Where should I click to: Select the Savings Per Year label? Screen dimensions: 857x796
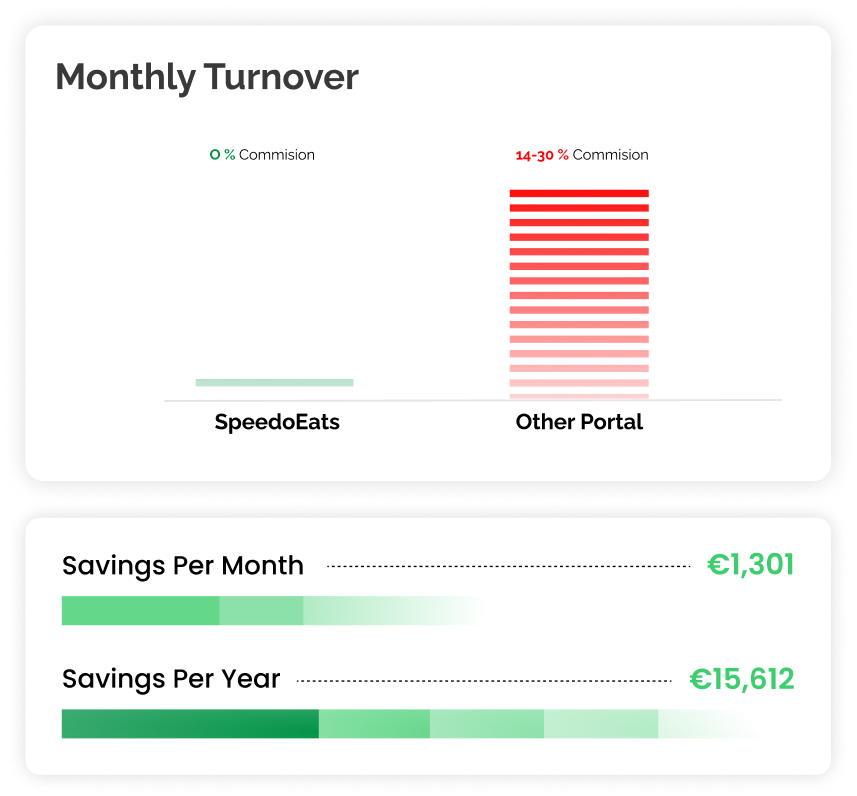coord(171,680)
